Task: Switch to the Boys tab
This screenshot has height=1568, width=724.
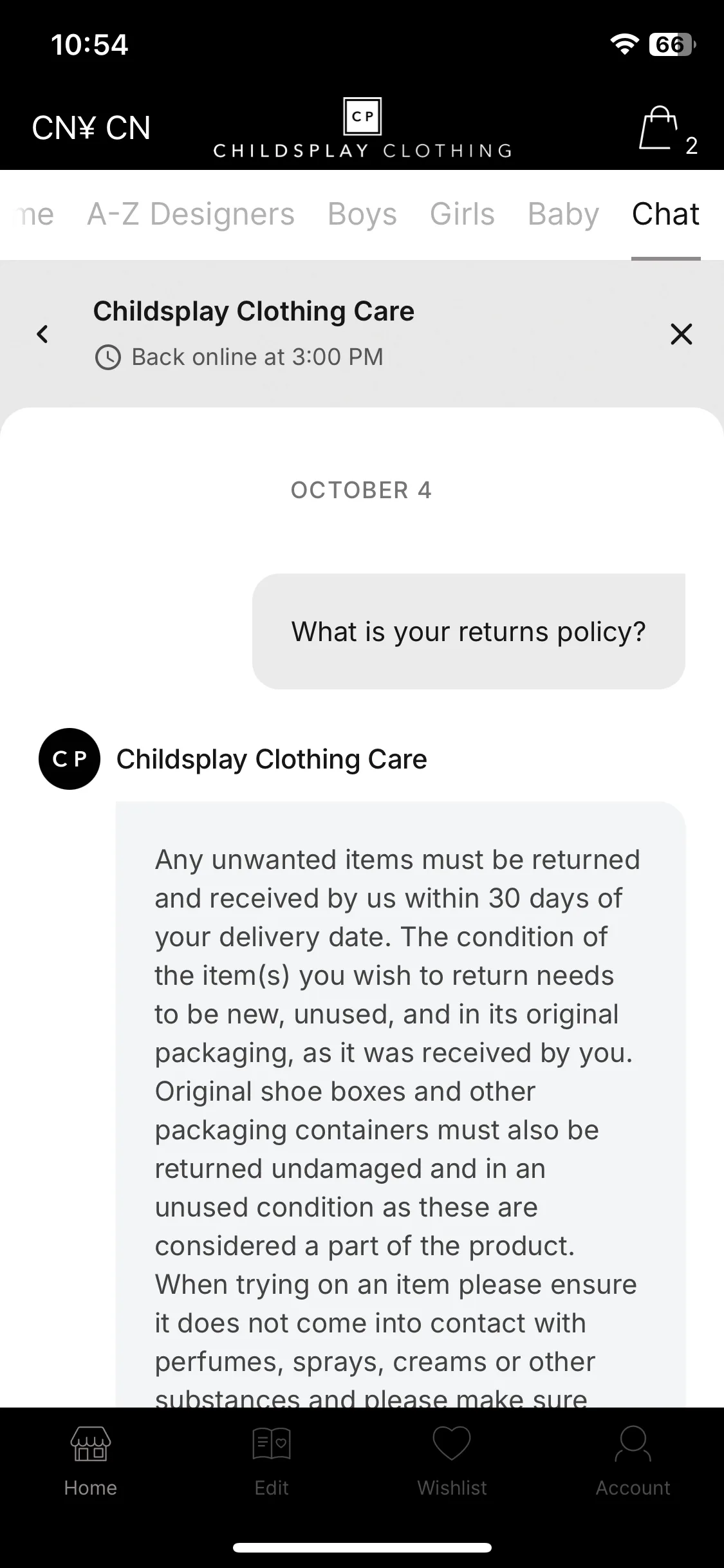Action: (362, 214)
